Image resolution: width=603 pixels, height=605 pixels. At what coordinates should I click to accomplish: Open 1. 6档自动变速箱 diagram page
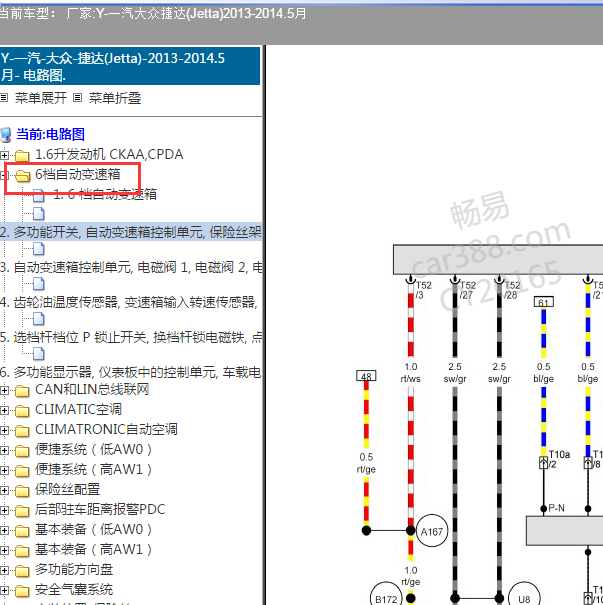click(x=105, y=194)
